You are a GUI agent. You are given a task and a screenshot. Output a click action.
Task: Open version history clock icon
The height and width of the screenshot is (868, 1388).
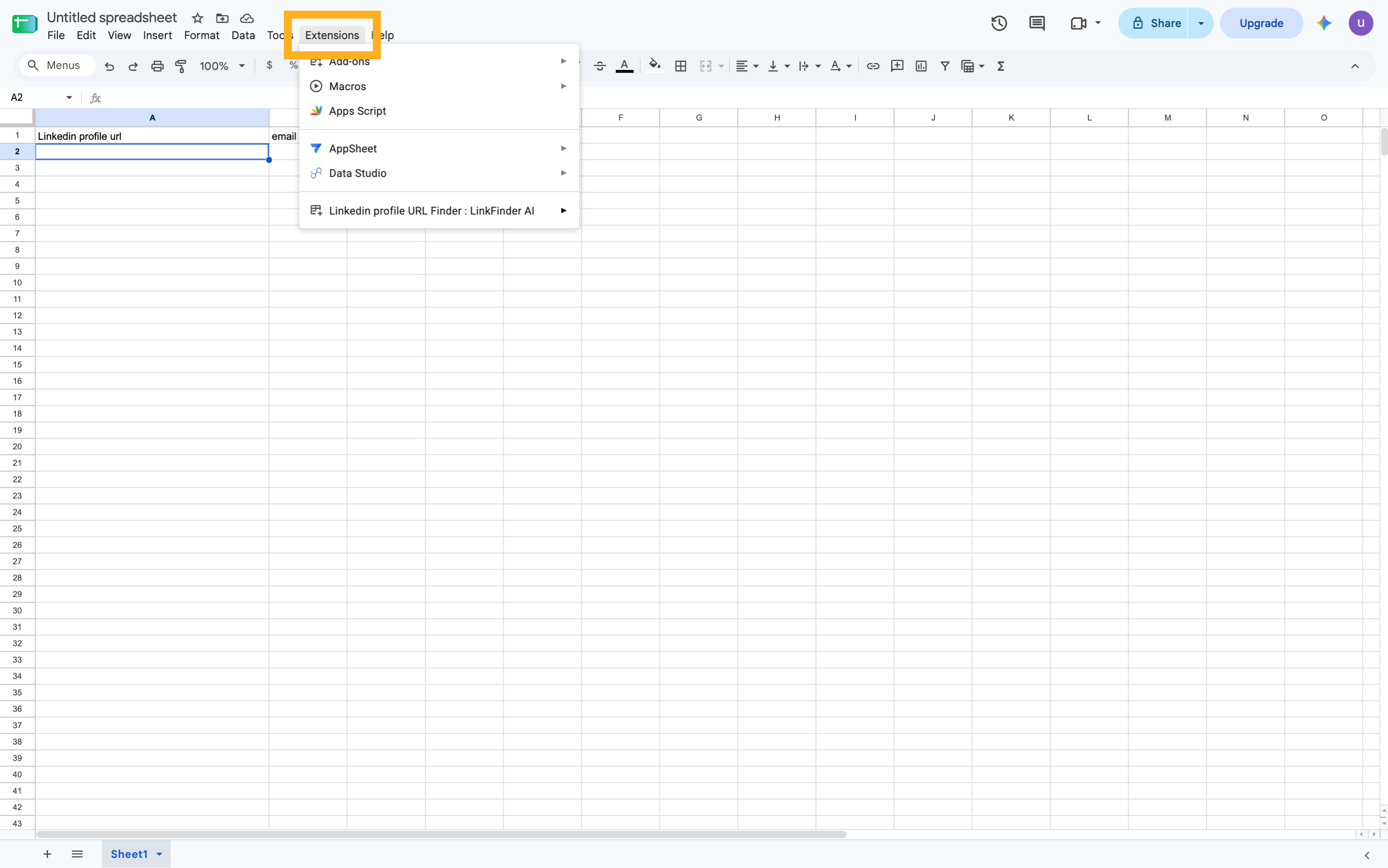tap(1000, 23)
